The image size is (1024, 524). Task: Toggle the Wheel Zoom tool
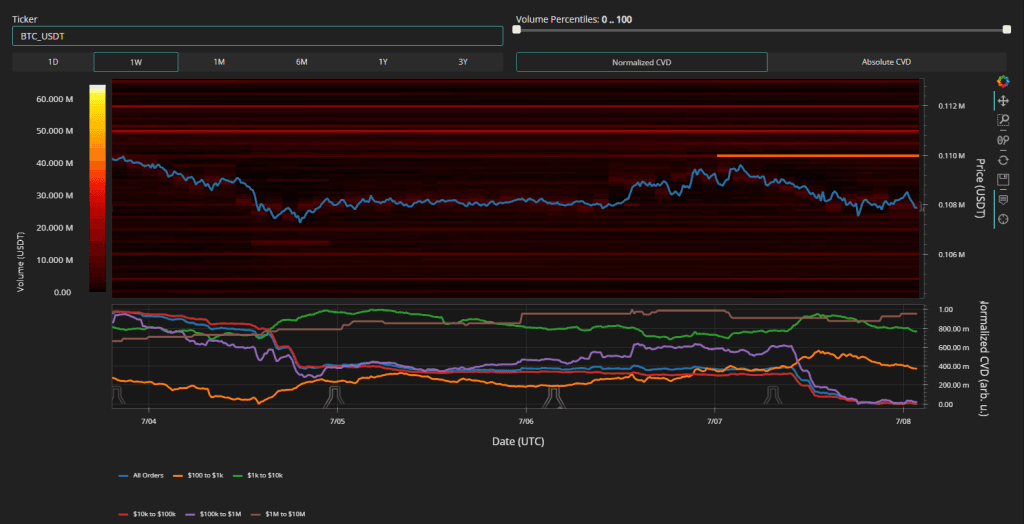click(1003, 140)
